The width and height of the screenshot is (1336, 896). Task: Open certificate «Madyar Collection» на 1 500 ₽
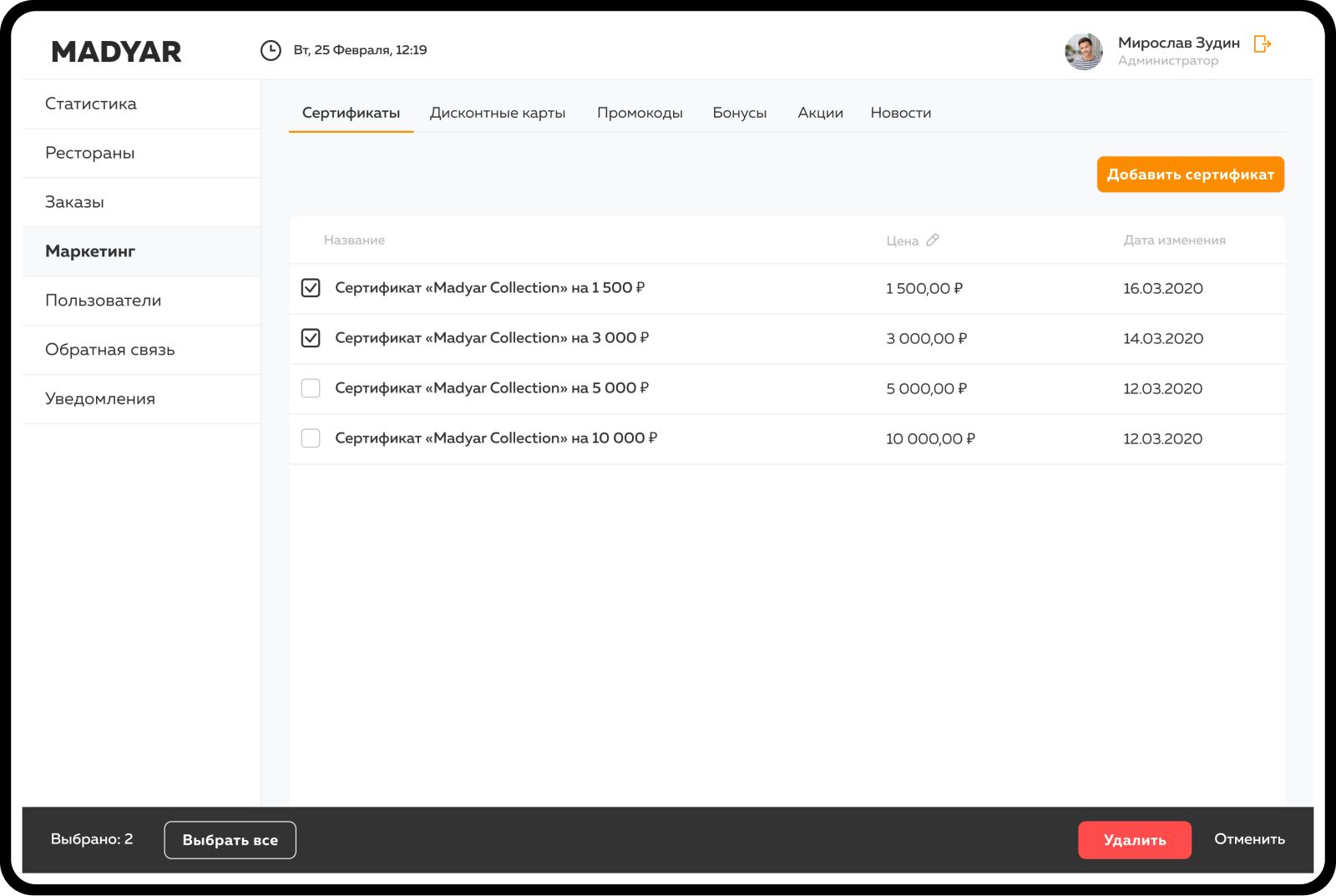pyautogui.click(x=490, y=288)
